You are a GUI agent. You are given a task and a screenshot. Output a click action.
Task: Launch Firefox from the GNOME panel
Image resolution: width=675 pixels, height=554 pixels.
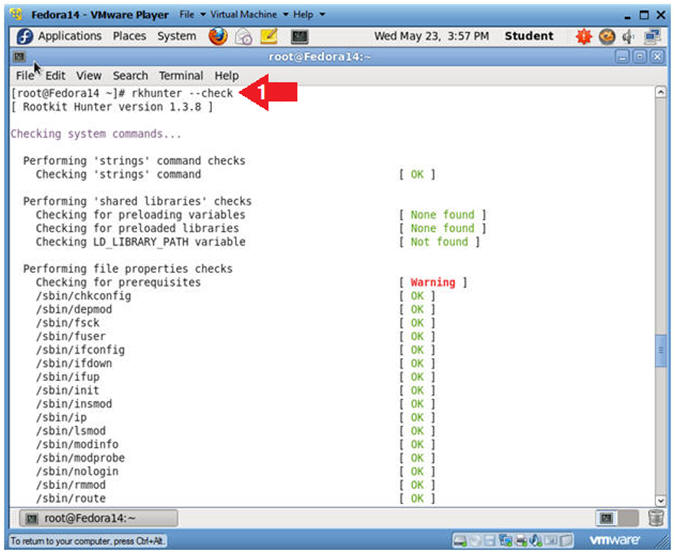(218, 37)
